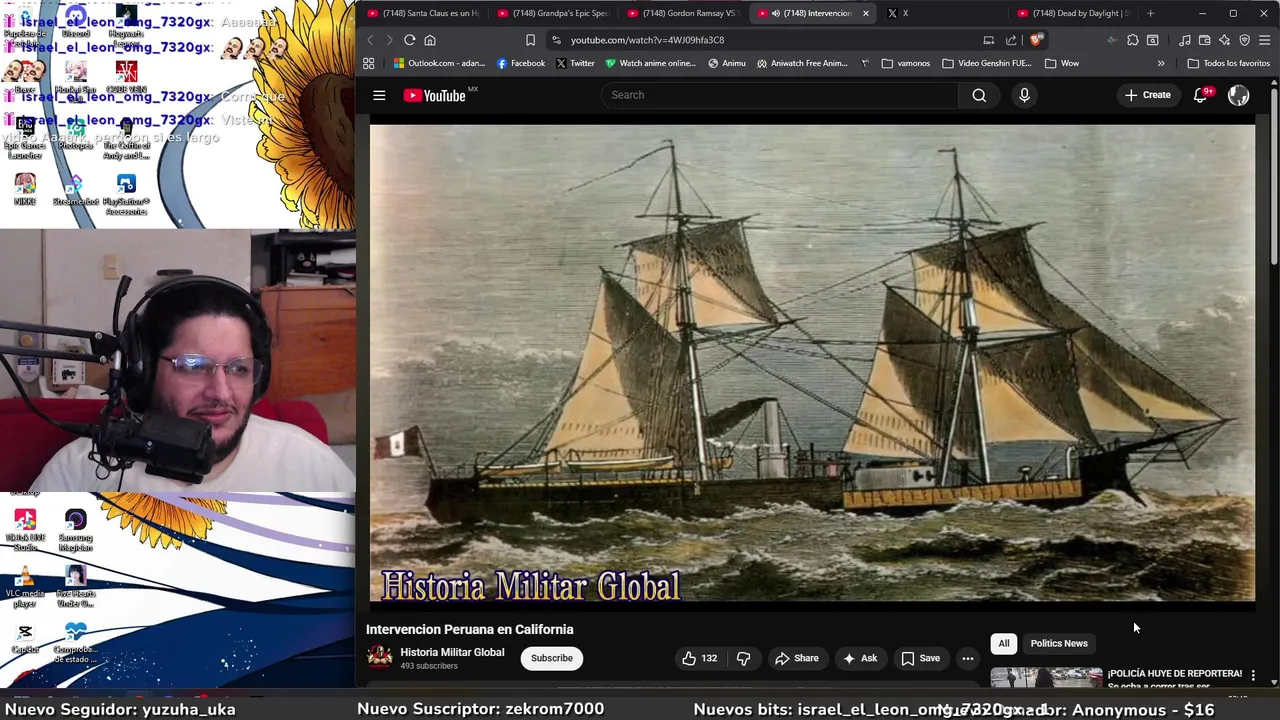Open YouTube notifications bell

pyautogui.click(x=1201, y=95)
